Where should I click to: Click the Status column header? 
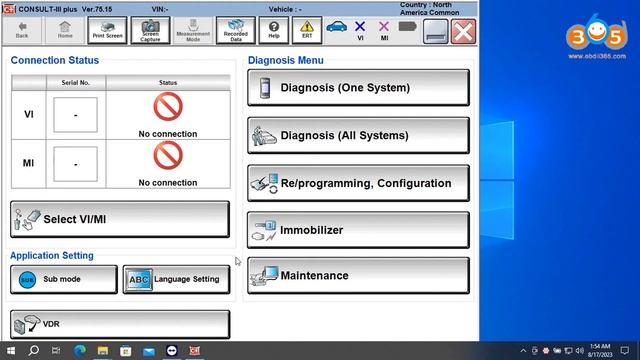click(168, 82)
